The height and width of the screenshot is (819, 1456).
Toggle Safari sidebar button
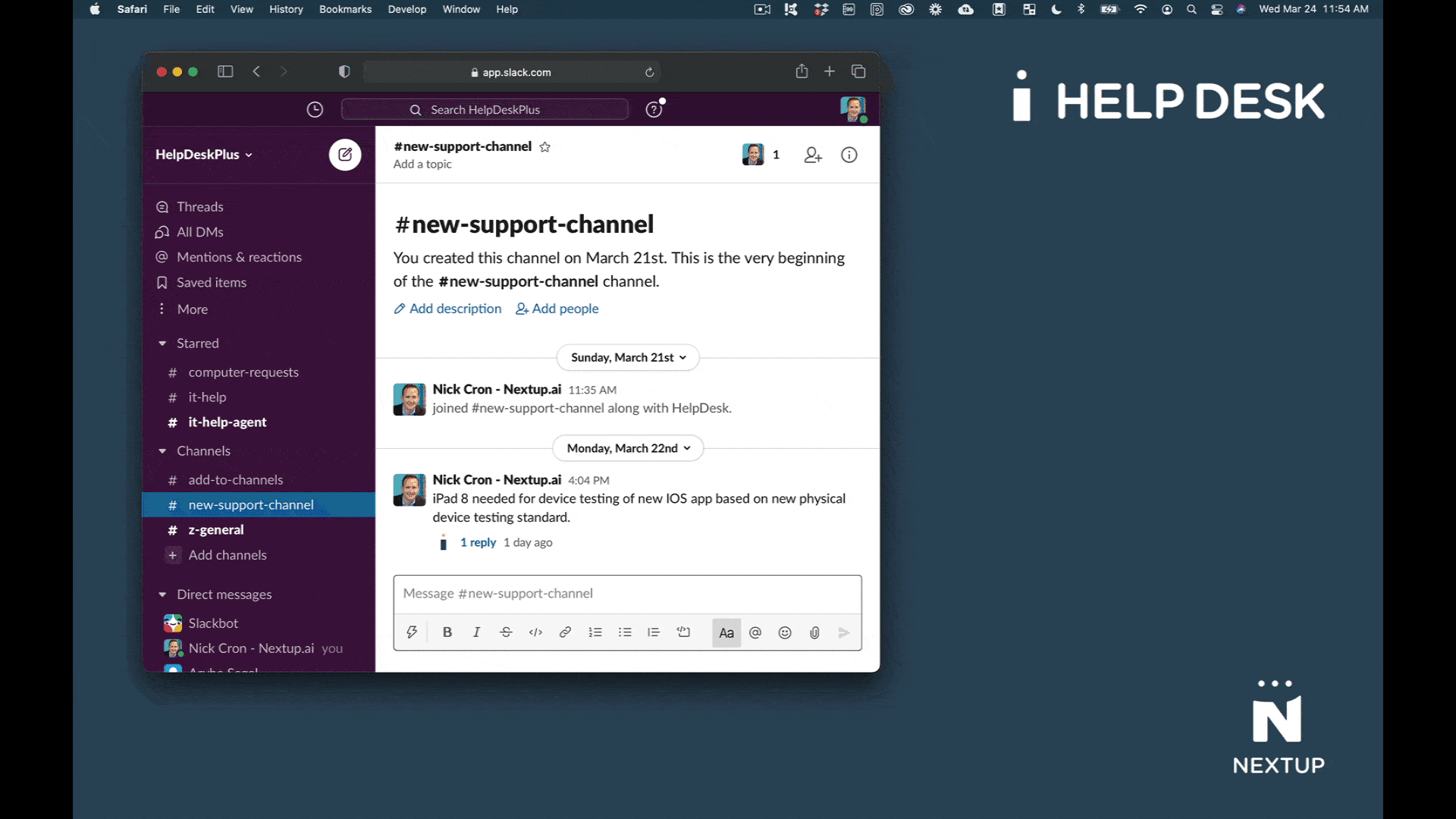click(x=225, y=71)
